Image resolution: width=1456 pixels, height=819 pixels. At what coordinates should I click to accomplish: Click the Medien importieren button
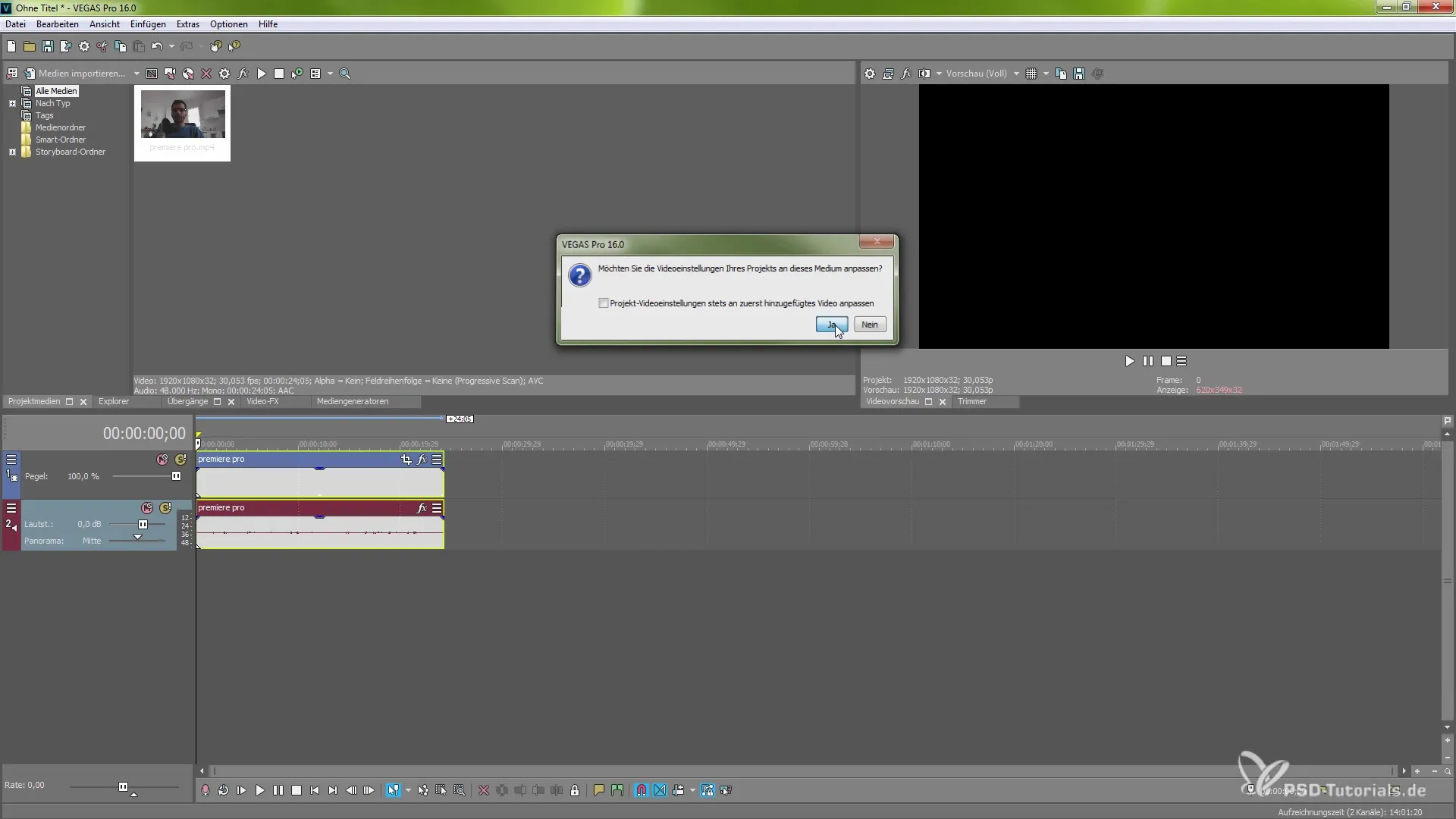coord(74,74)
